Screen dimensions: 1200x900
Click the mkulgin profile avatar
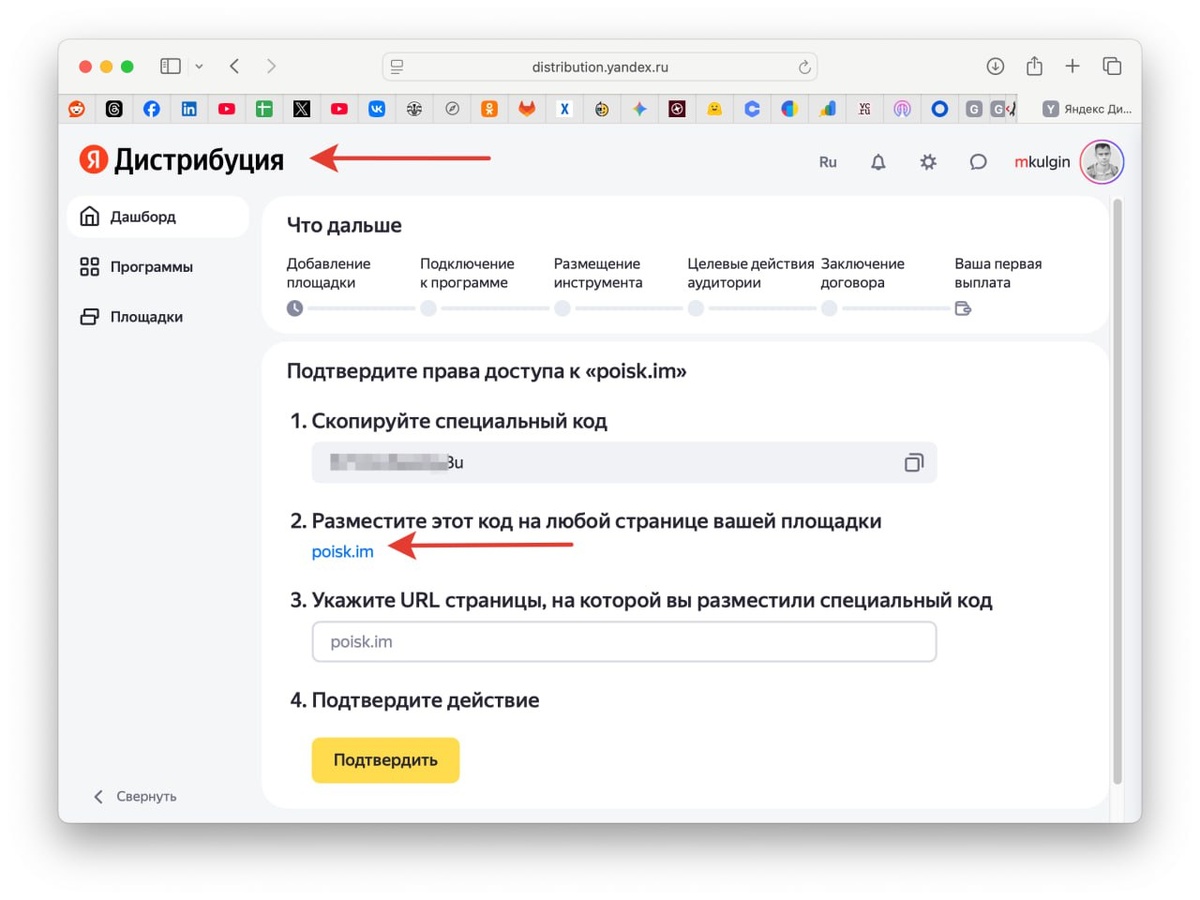click(x=1102, y=161)
